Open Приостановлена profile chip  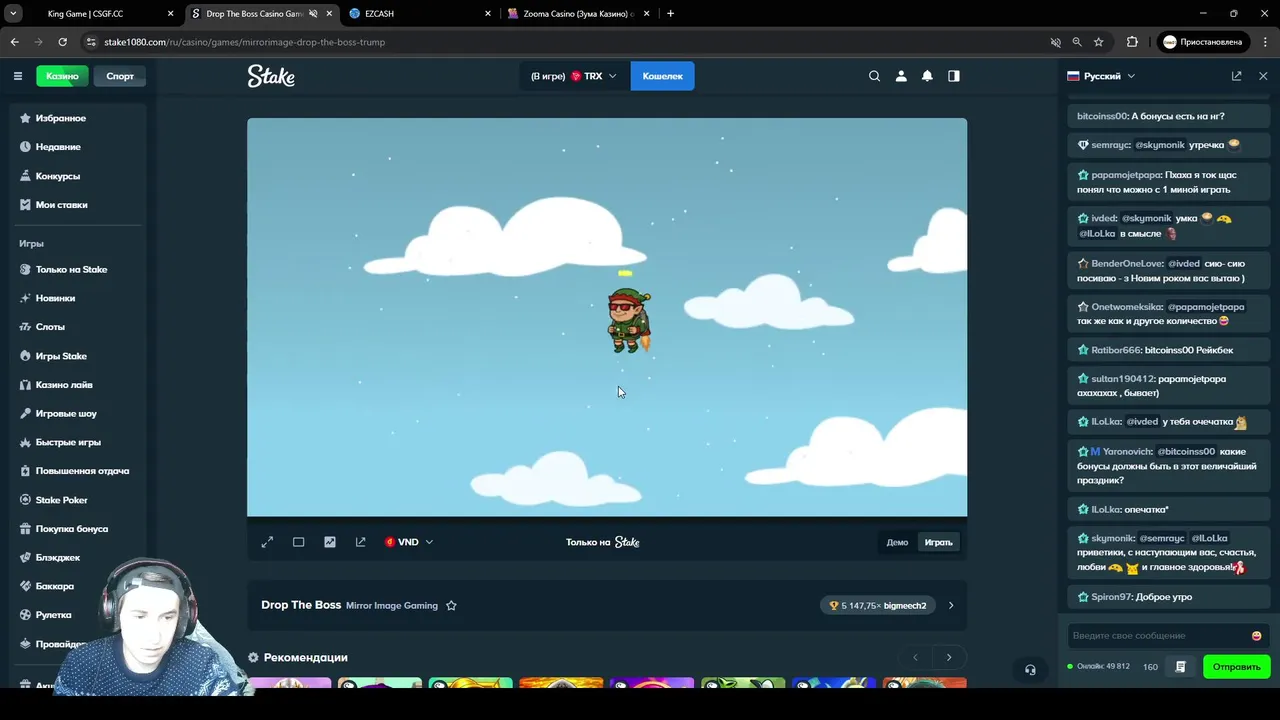tap(1203, 42)
